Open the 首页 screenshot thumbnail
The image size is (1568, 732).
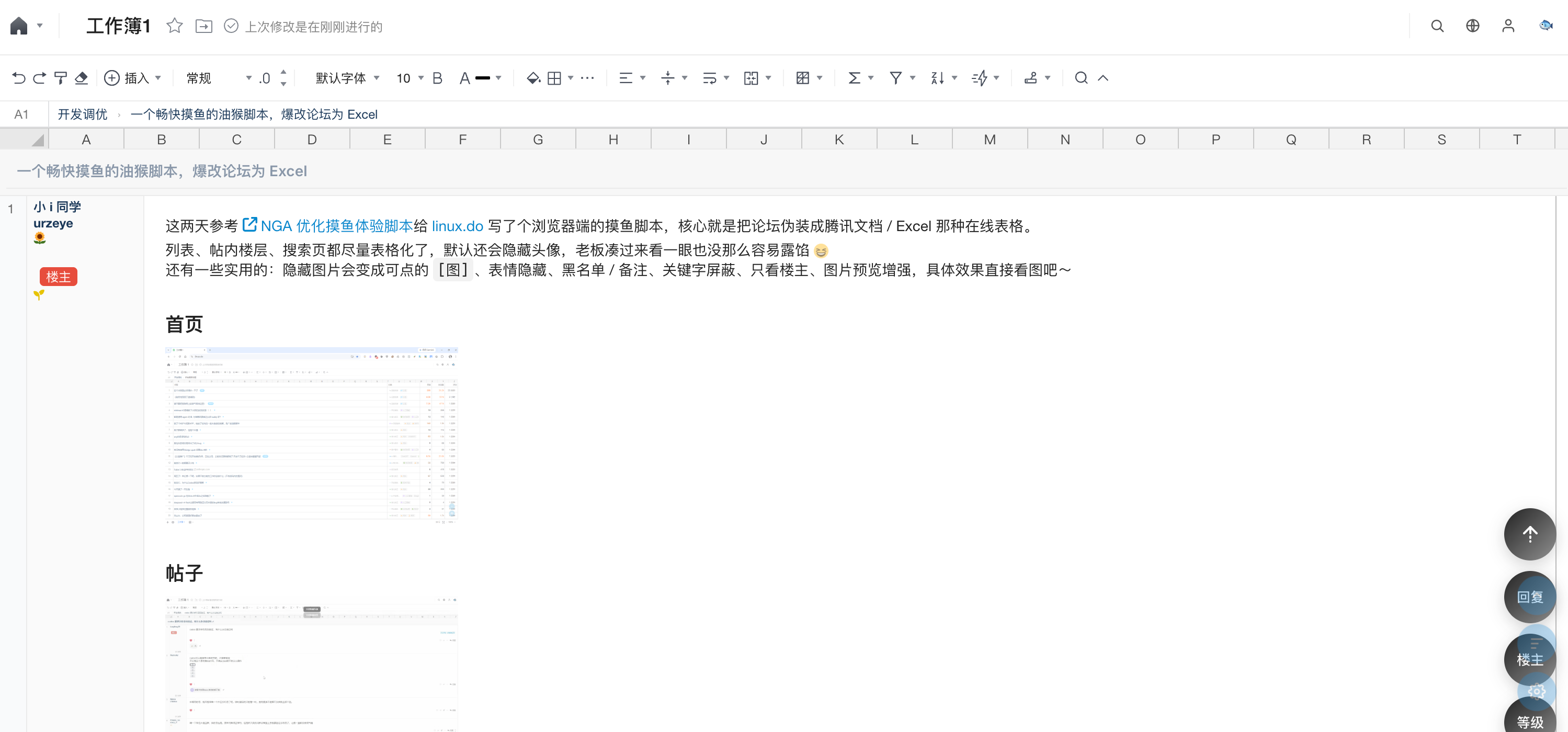(312, 436)
